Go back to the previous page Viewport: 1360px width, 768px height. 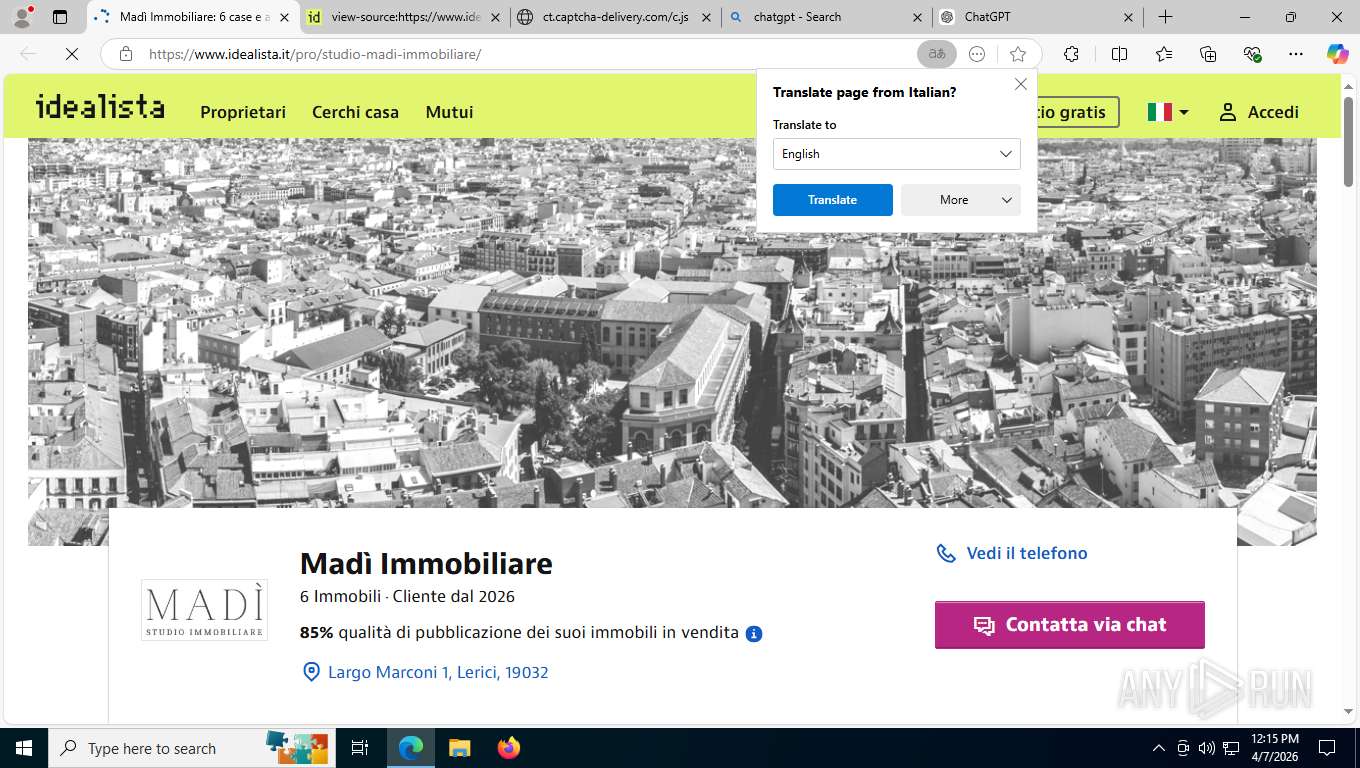coord(28,54)
